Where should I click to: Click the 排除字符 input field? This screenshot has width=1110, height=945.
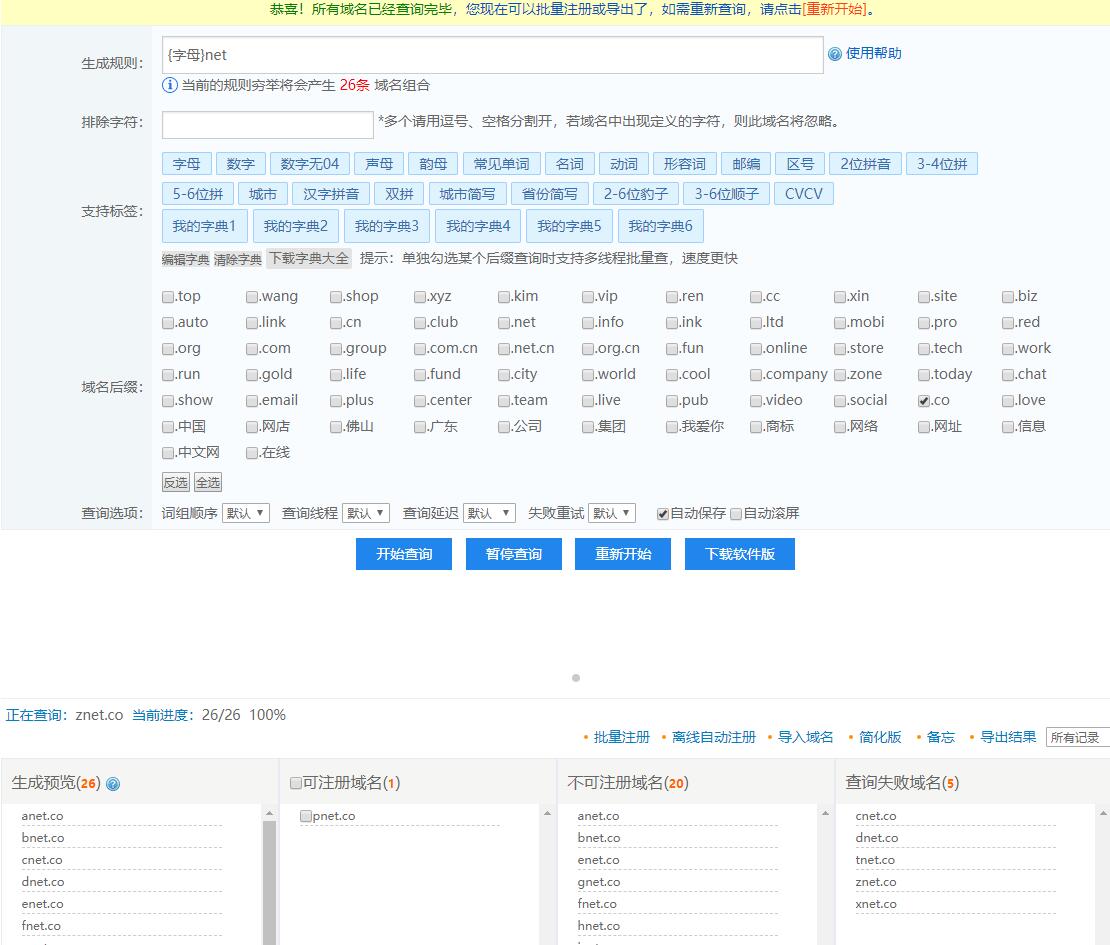click(x=267, y=125)
